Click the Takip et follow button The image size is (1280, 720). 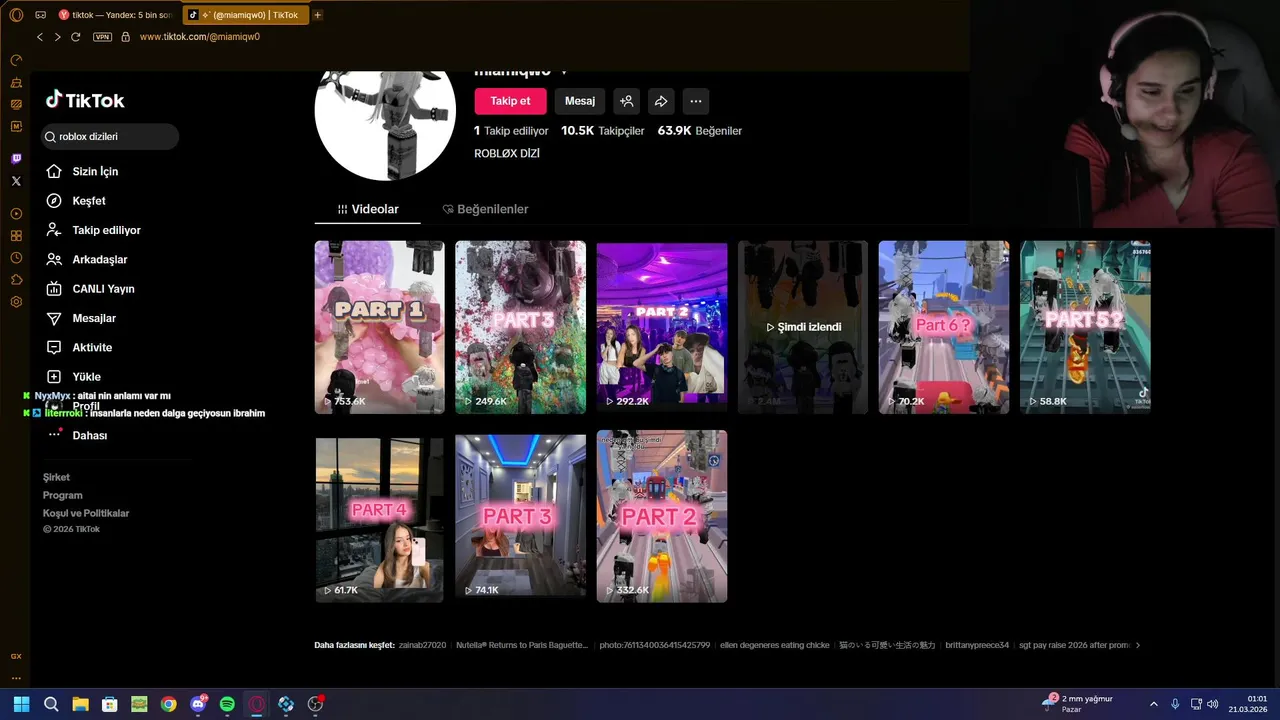510,101
